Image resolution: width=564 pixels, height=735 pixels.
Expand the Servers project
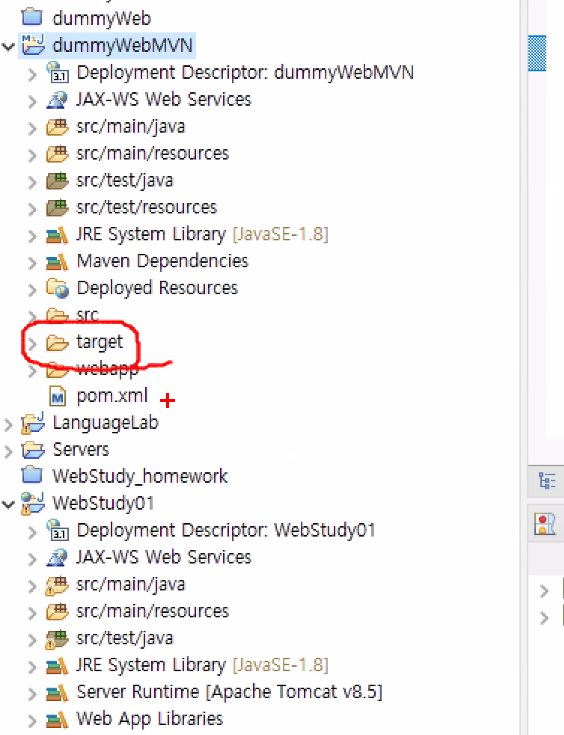tap(8, 451)
